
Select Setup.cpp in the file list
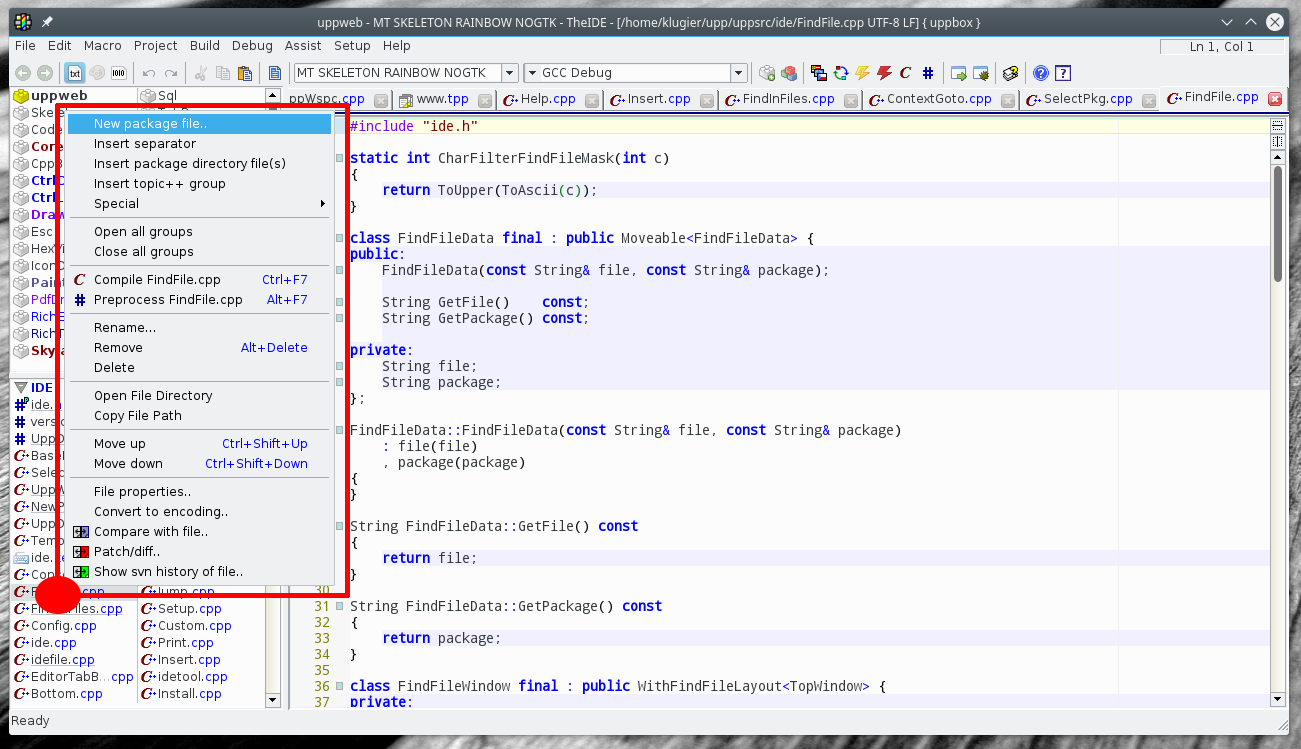click(189, 608)
